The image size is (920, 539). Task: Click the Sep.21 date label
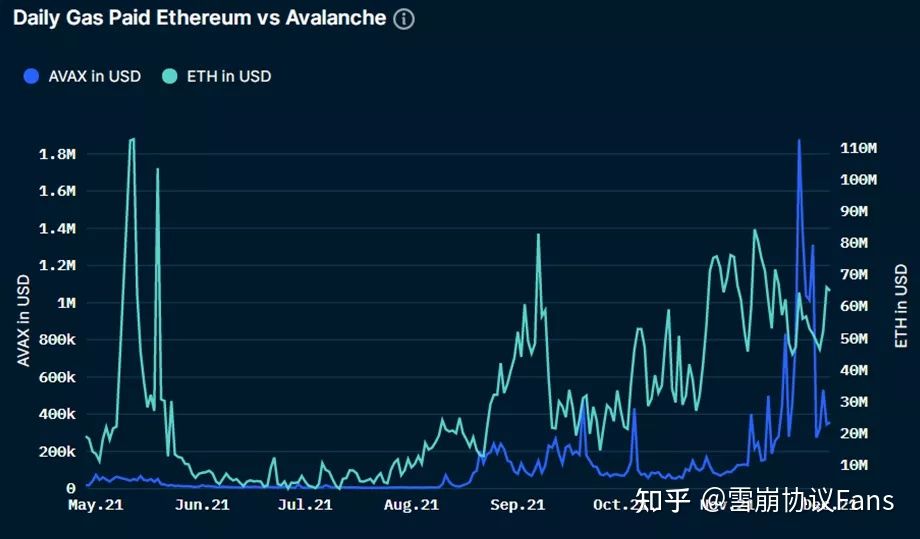tap(518, 505)
